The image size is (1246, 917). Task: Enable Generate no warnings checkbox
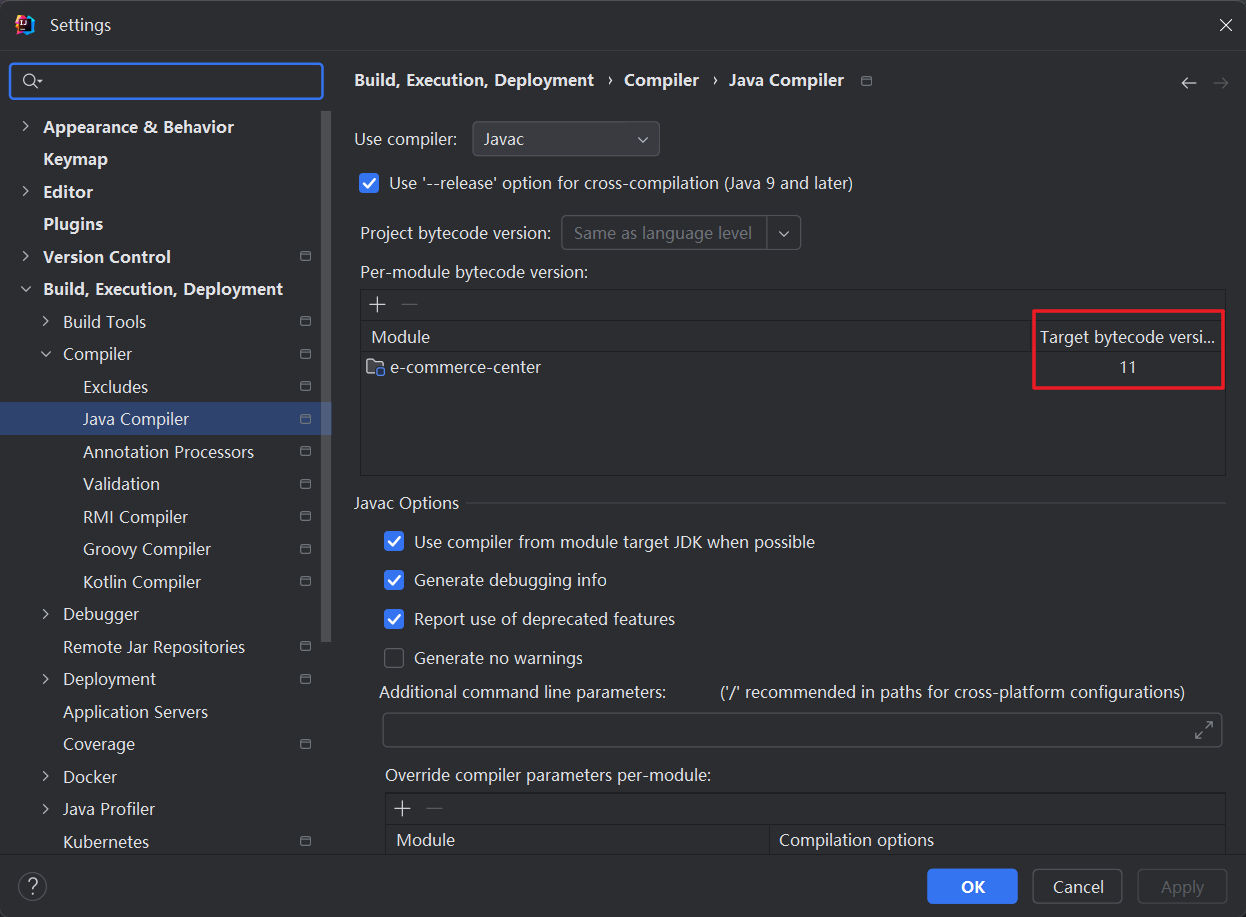[x=394, y=658]
